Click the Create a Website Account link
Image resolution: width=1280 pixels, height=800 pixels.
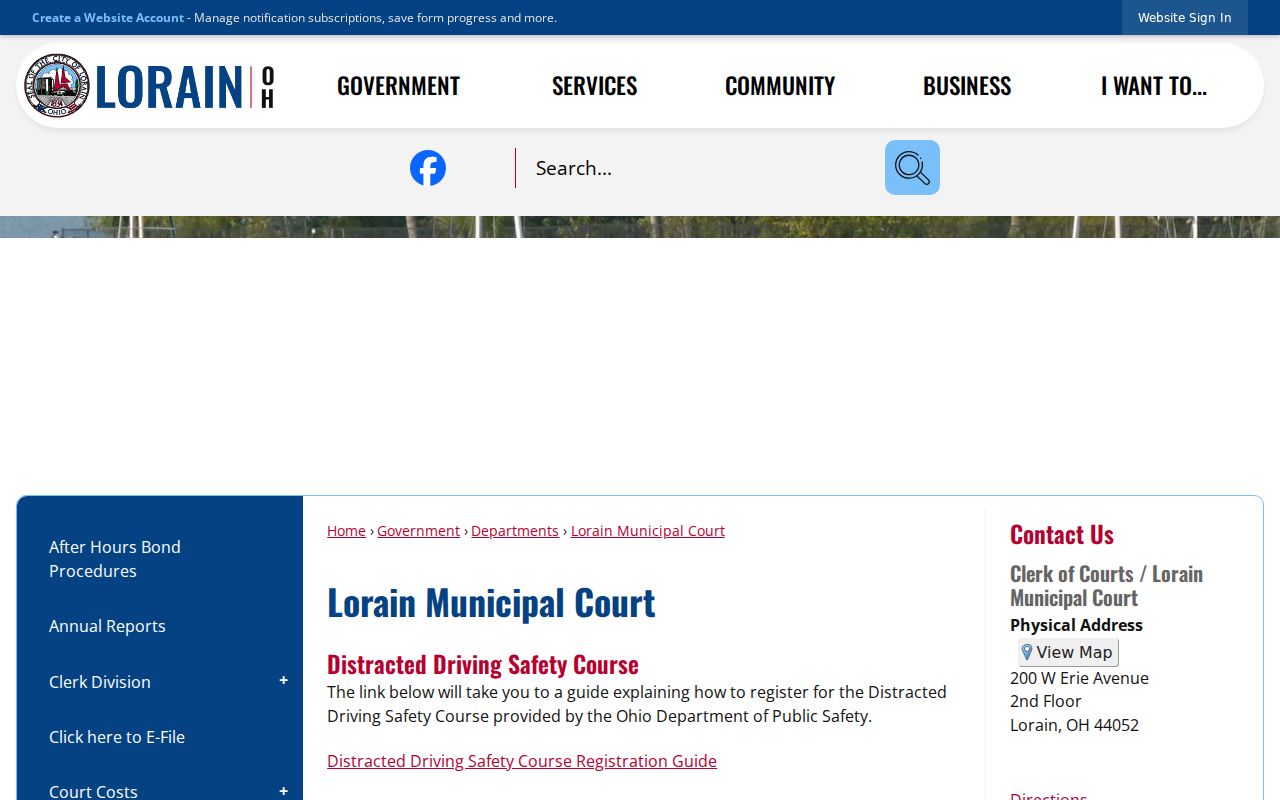tap(108, 18)
